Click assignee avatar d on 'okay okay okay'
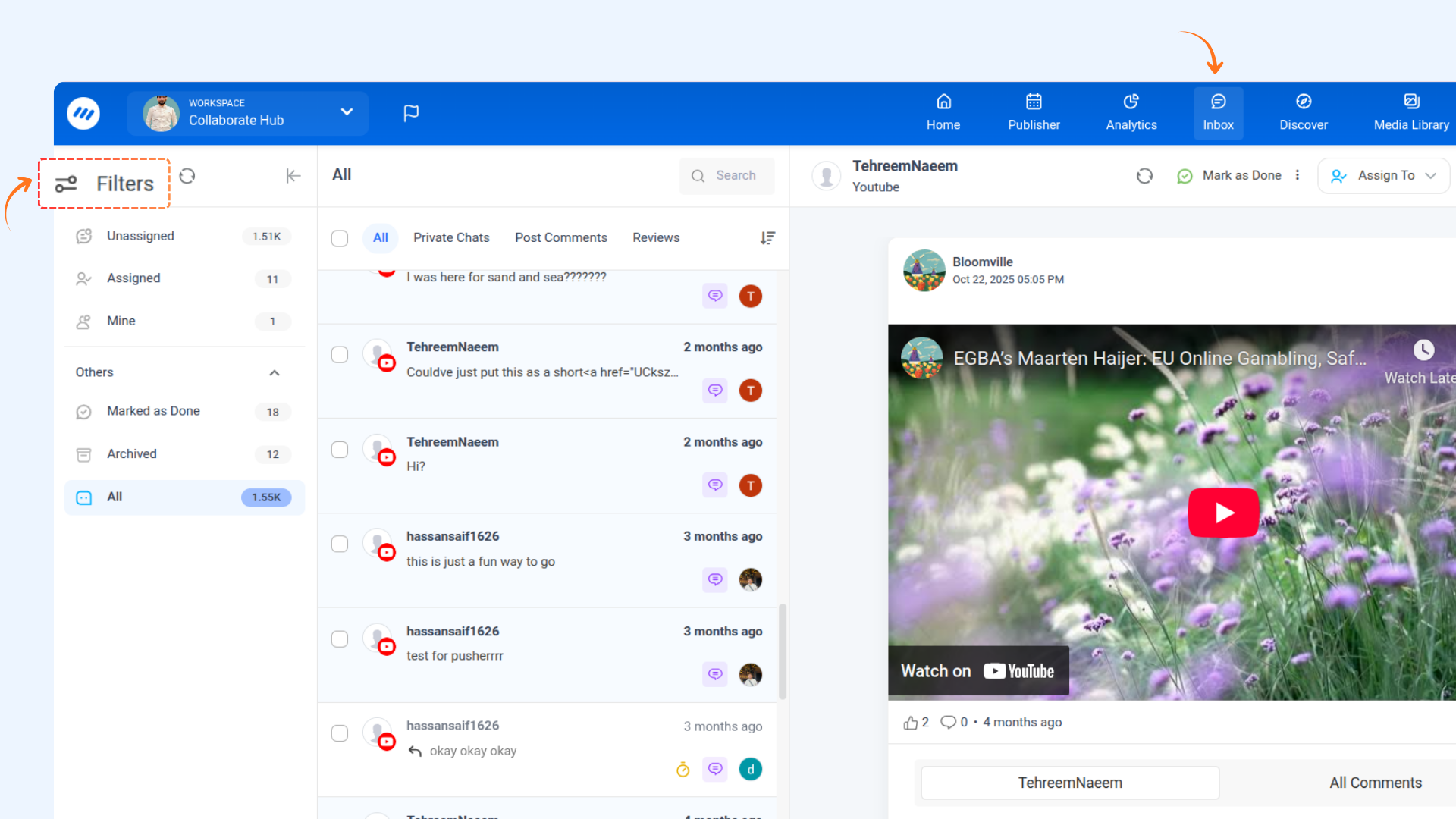The image size is (1456, 819). coord(751,770)
